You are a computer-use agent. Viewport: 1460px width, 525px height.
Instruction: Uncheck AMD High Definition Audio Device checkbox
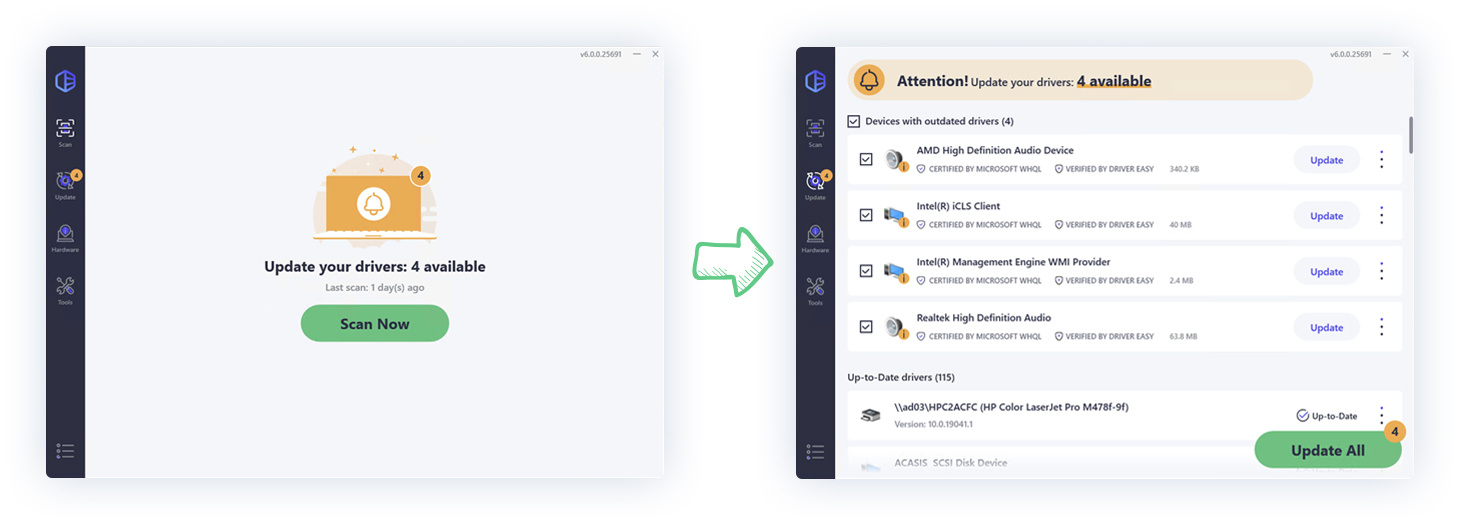(x=866, y=159)
